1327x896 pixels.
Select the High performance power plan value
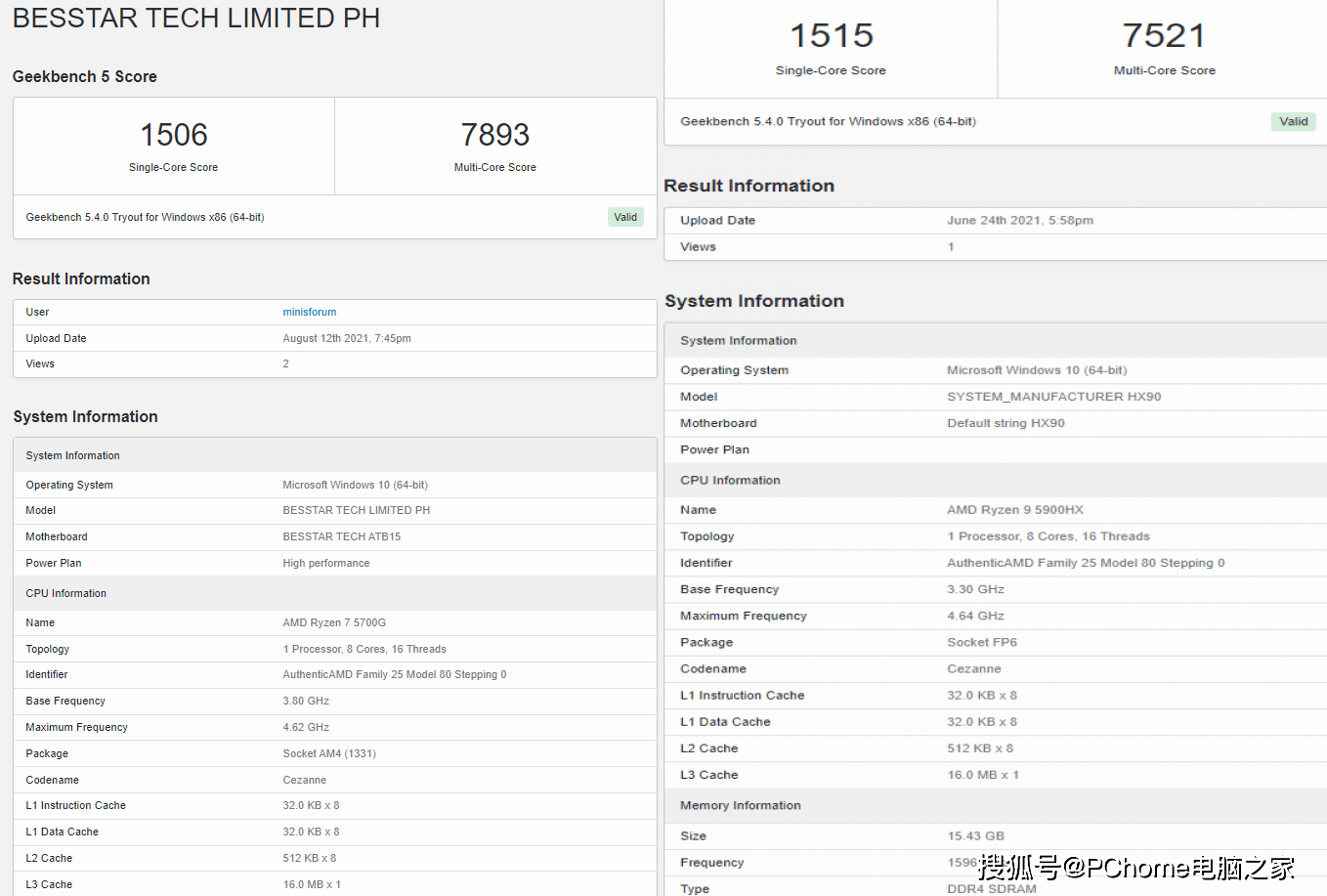pyautogui.click(x=326, y=563)
